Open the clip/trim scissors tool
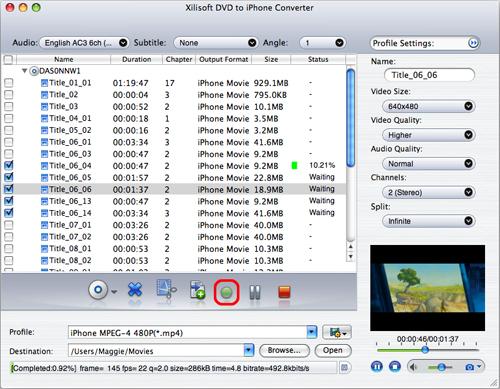 pos(166,290)
